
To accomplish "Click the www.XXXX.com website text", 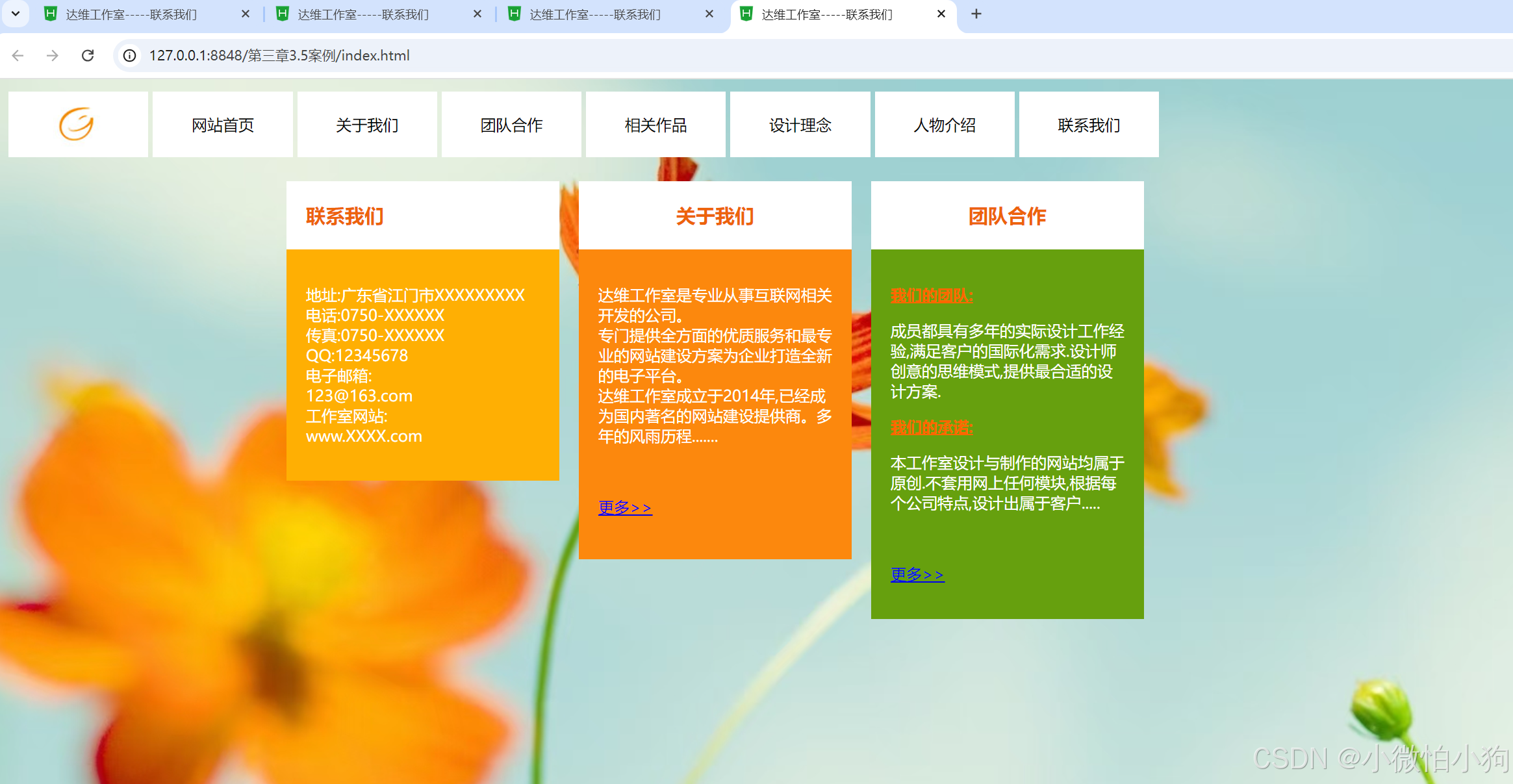I will (x=364, y=436).
